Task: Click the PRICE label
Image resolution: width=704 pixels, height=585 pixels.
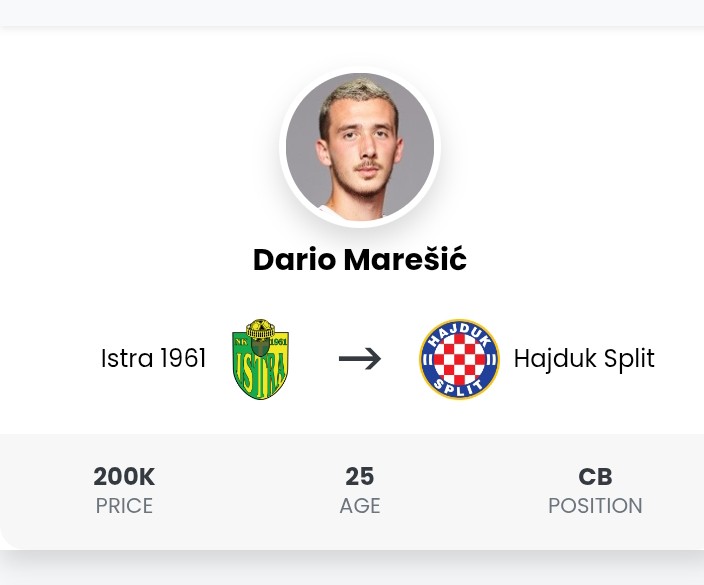Action: click(x=124, y=506)
